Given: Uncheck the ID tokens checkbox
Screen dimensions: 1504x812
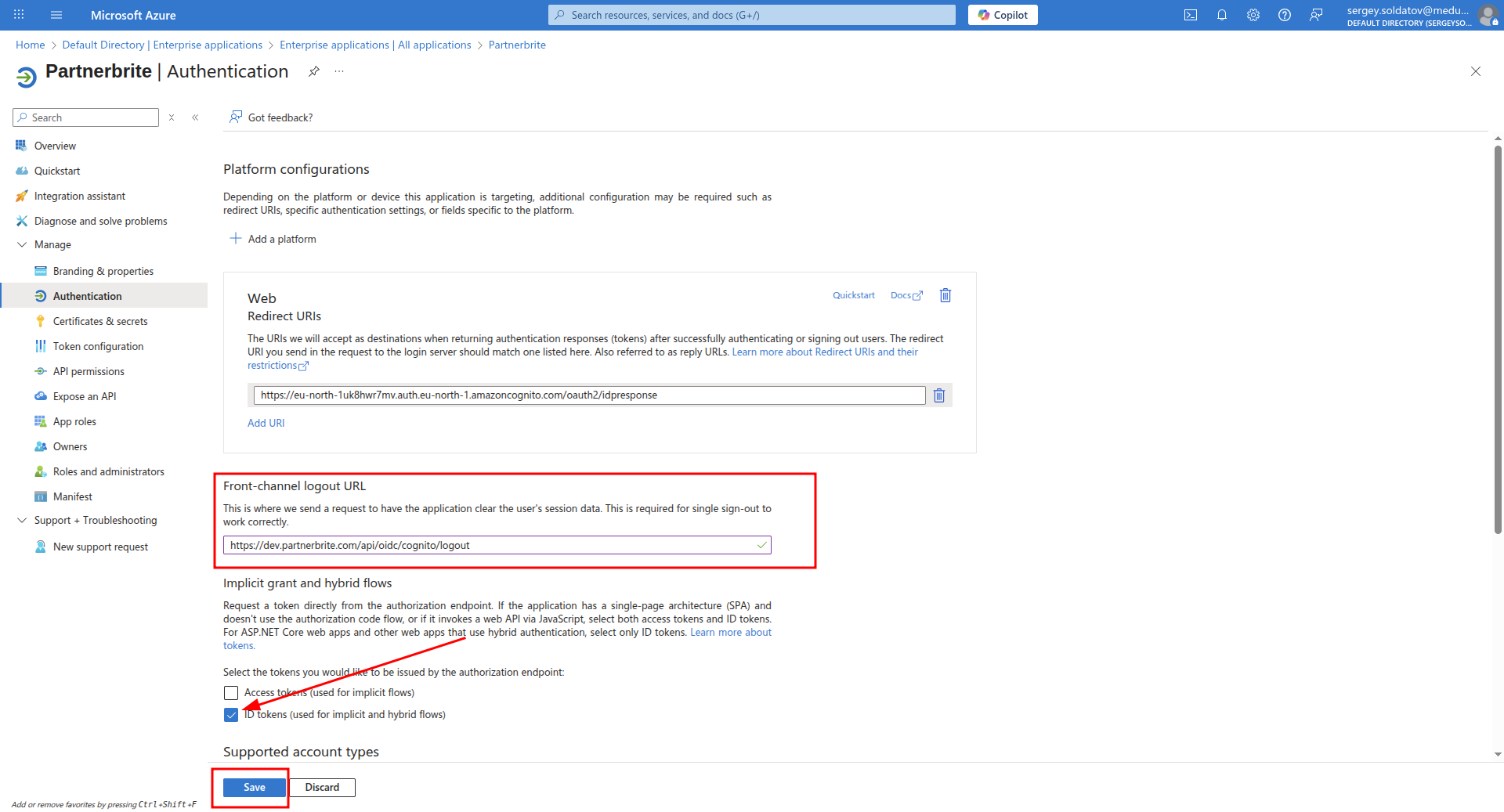Looking at the screenshot, I should click(231, 715).
